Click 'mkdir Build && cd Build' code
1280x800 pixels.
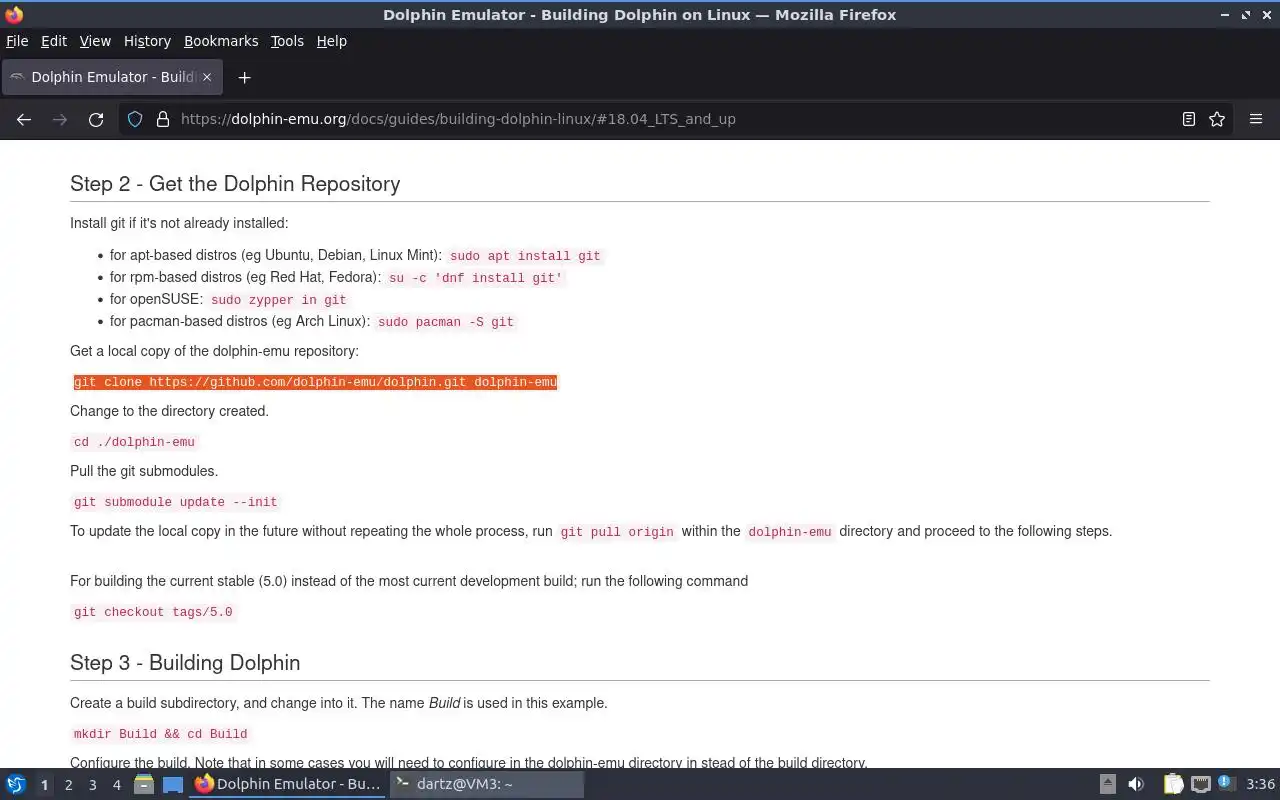160,734
